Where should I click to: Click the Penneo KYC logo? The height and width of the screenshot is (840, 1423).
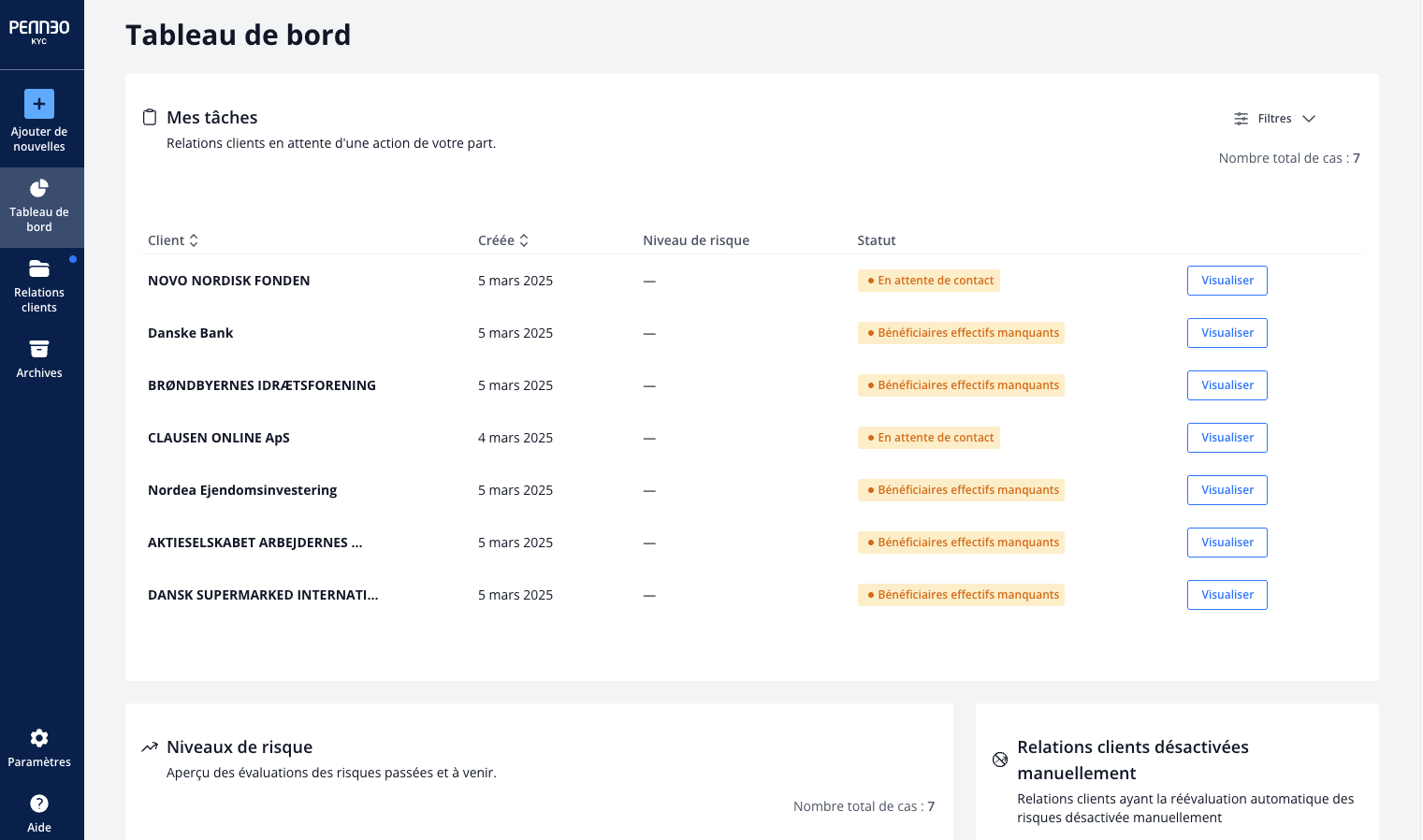pyautogui.click(x=39, y=32)
